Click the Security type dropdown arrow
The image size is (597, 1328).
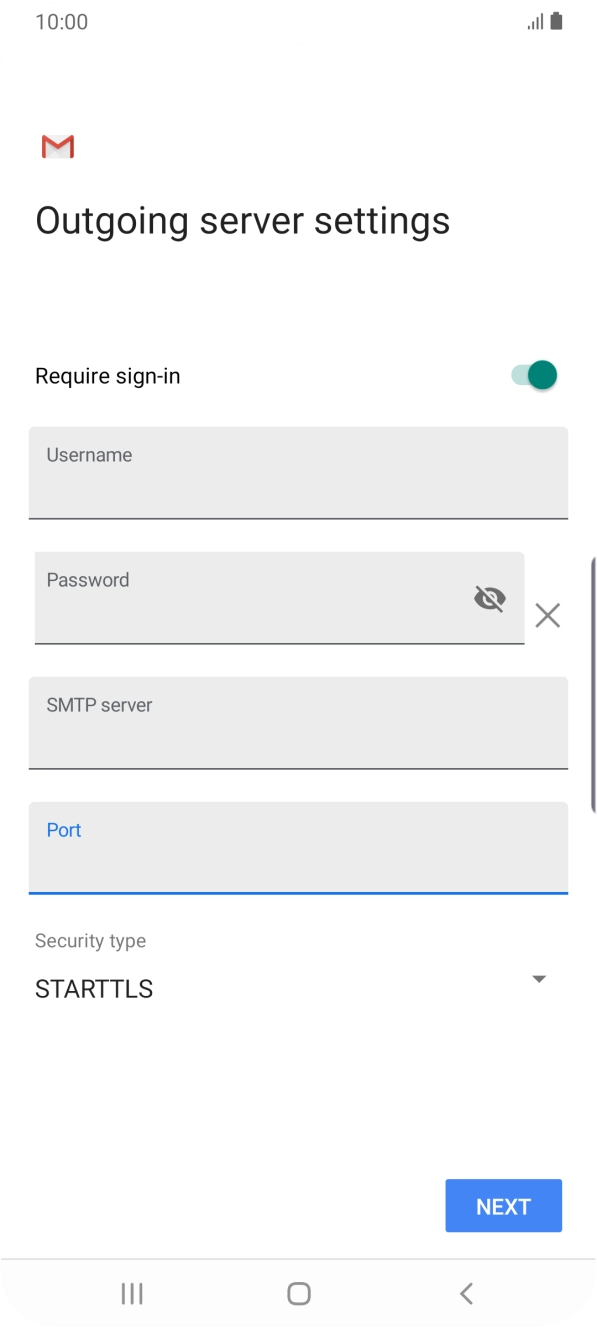[x=538, y=979]
